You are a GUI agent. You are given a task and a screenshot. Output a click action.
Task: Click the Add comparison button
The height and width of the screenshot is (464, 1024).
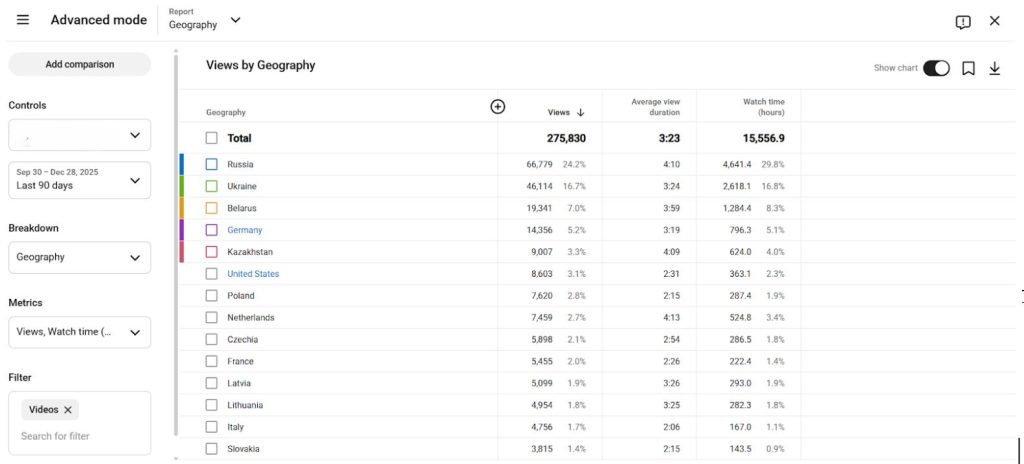point(80,64)
